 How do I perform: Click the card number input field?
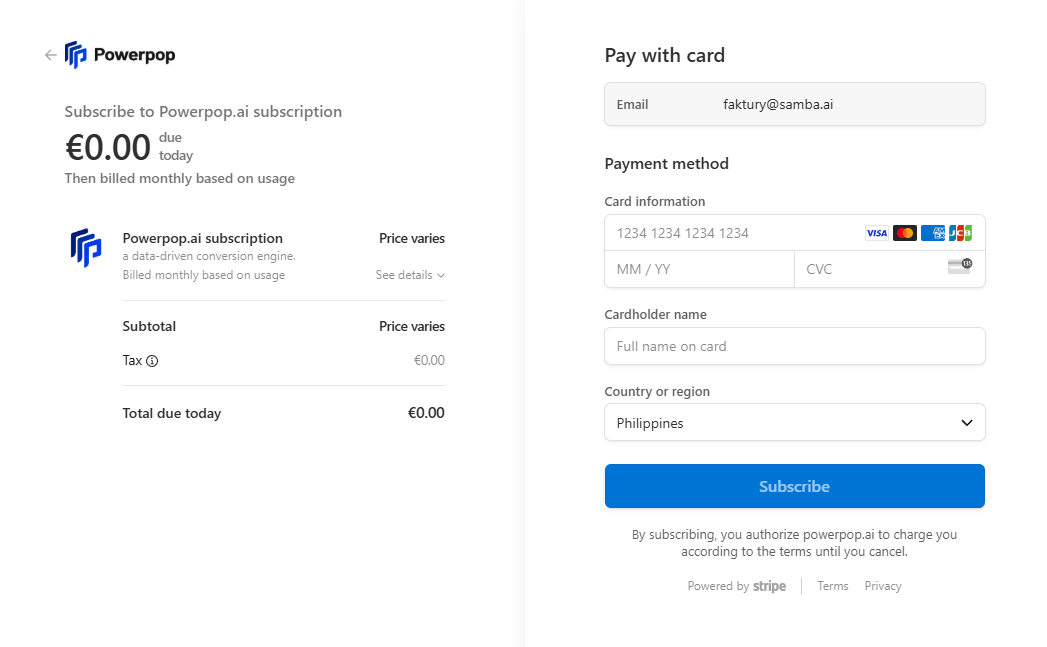pyautogui.click(x=730, y=233)
